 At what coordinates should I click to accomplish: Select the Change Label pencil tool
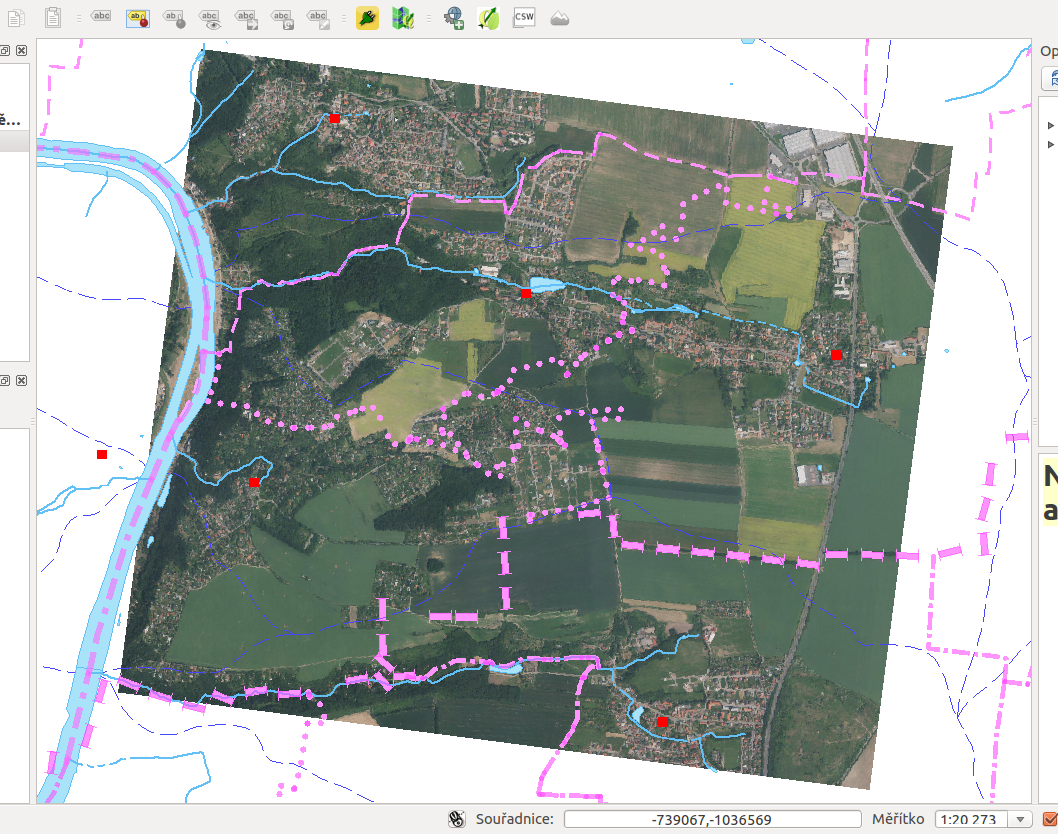click(318, 19)
